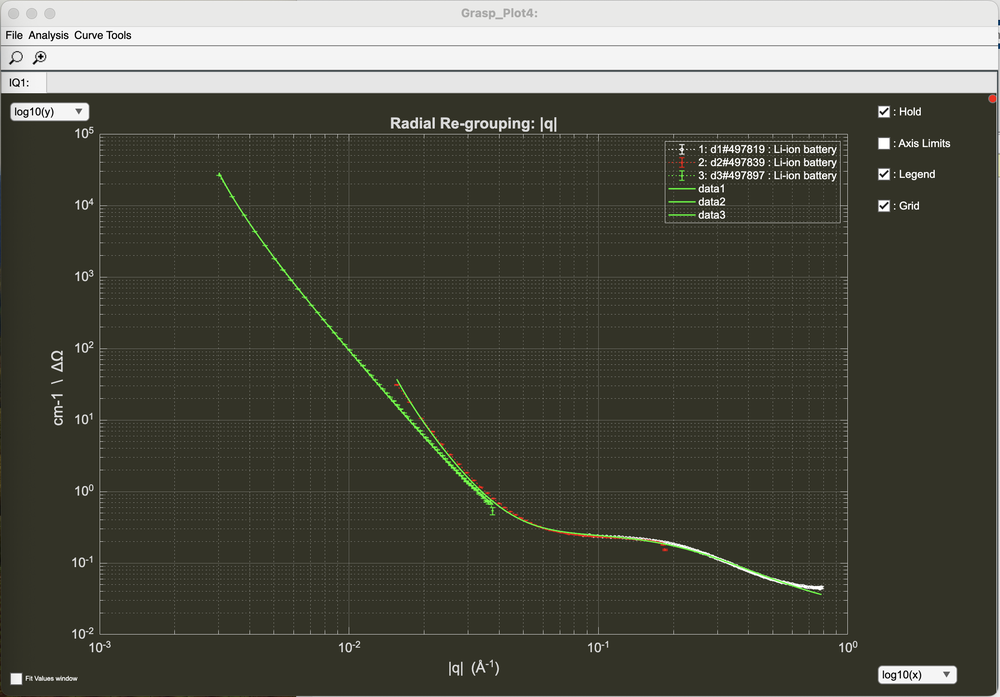This screenshot has height=697, width=1000.
Task: Open the Analysis menu
Action: click(49, 35)
